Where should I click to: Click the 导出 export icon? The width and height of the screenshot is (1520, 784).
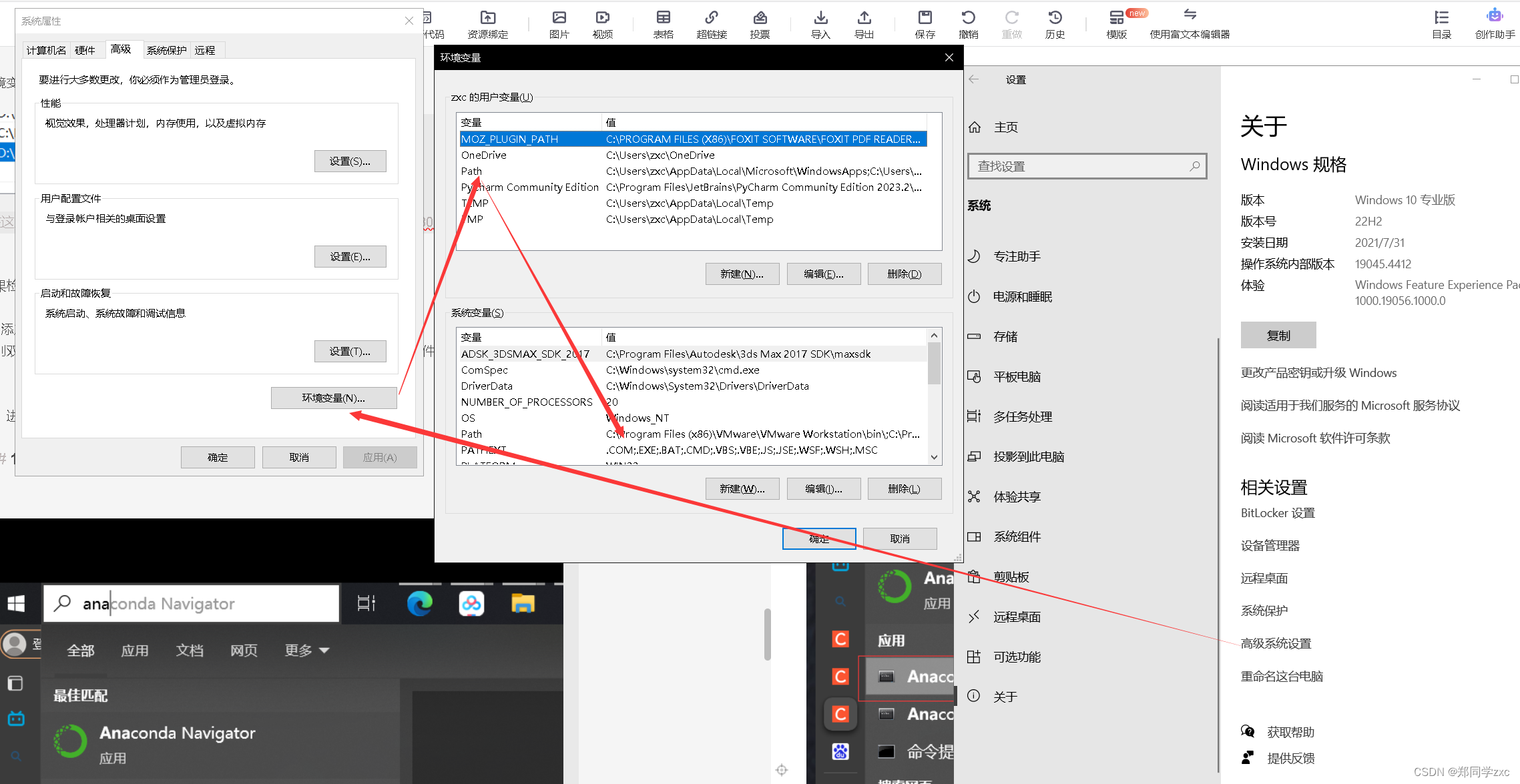[864, 25]
